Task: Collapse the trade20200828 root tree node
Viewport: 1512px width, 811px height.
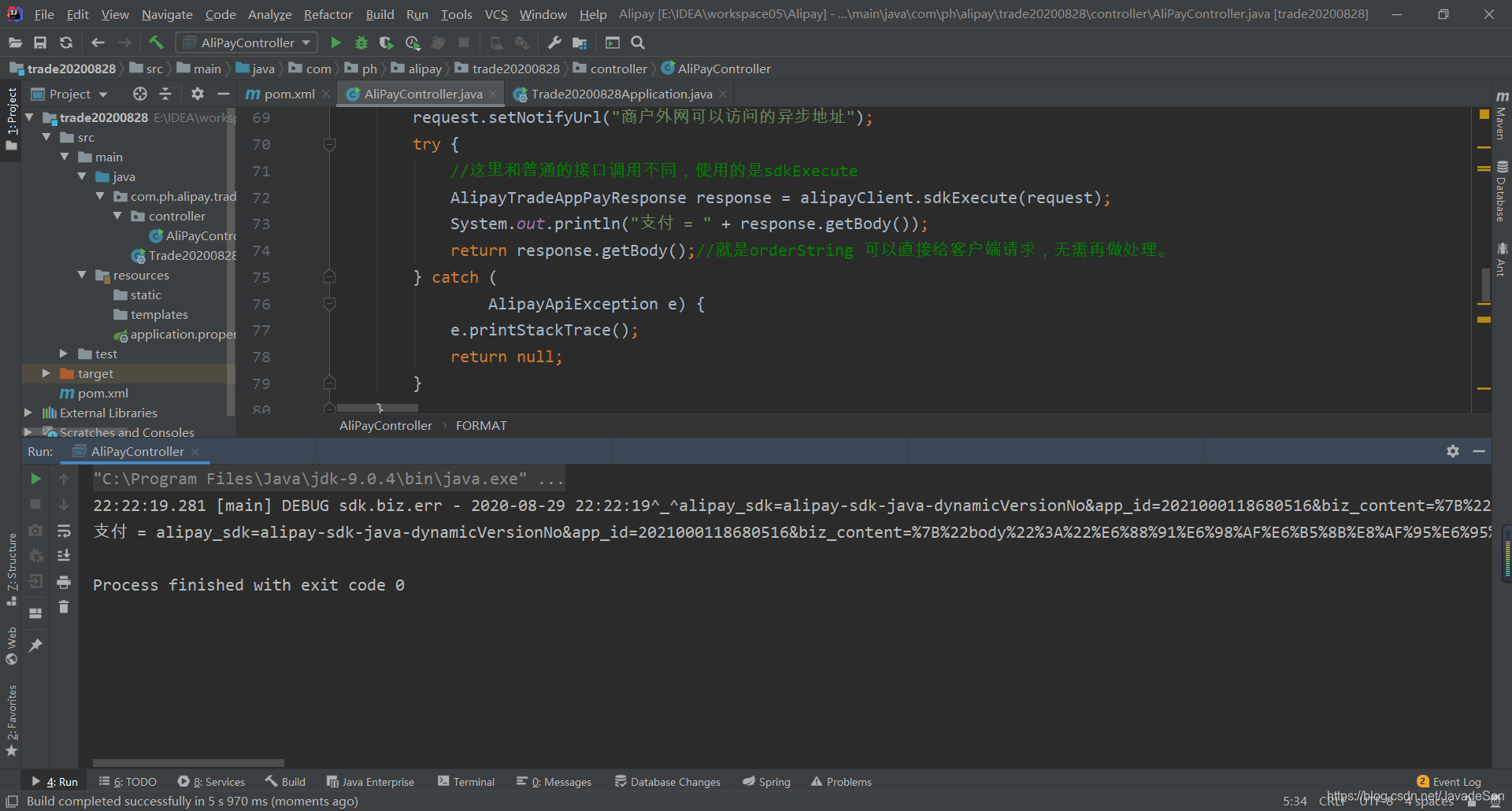Action: click(x=30, y=117)
